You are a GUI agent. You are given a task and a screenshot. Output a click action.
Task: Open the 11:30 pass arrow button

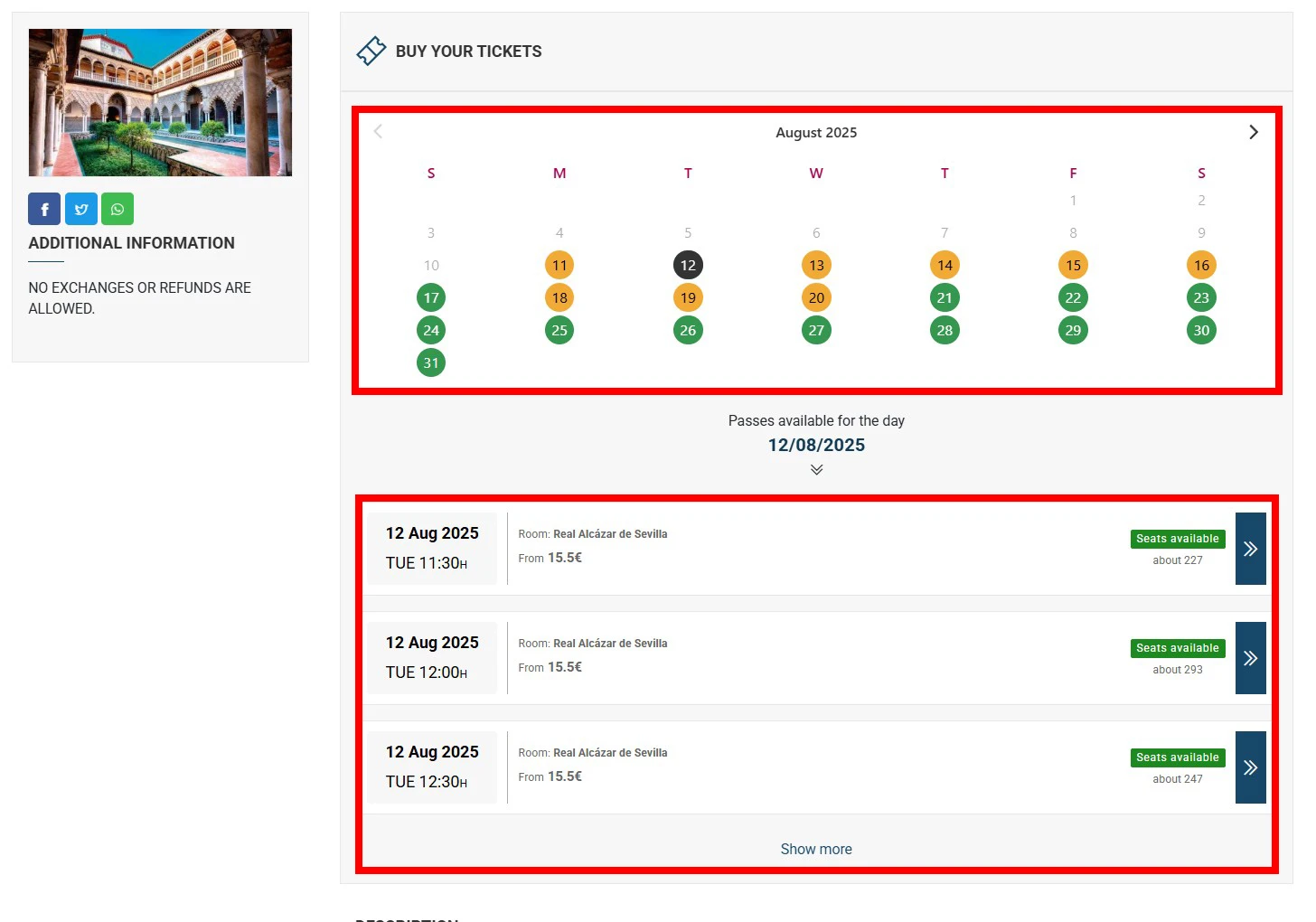click(x=1250, y=549)
